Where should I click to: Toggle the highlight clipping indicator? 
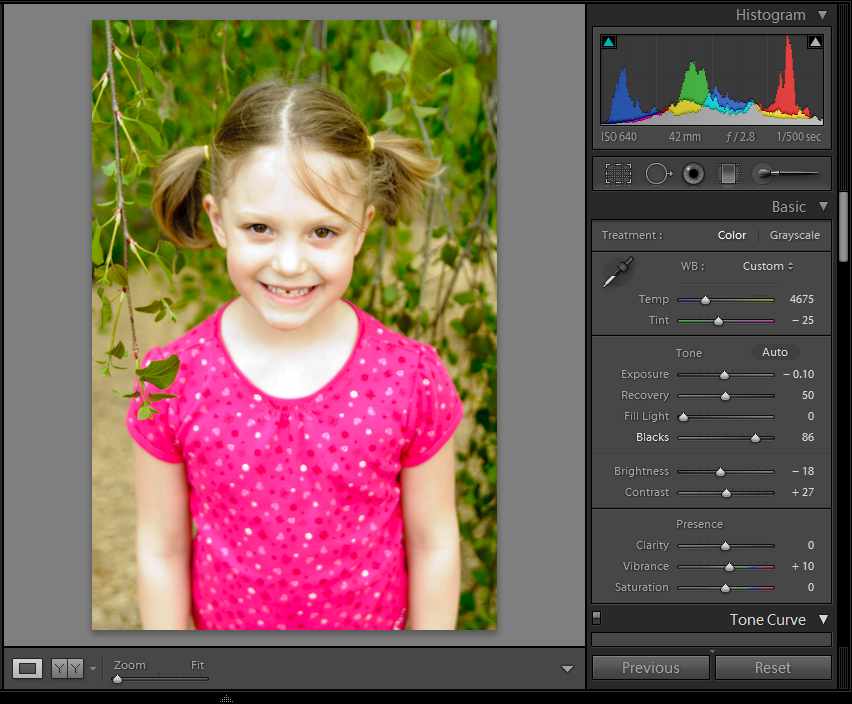(815, 41)
